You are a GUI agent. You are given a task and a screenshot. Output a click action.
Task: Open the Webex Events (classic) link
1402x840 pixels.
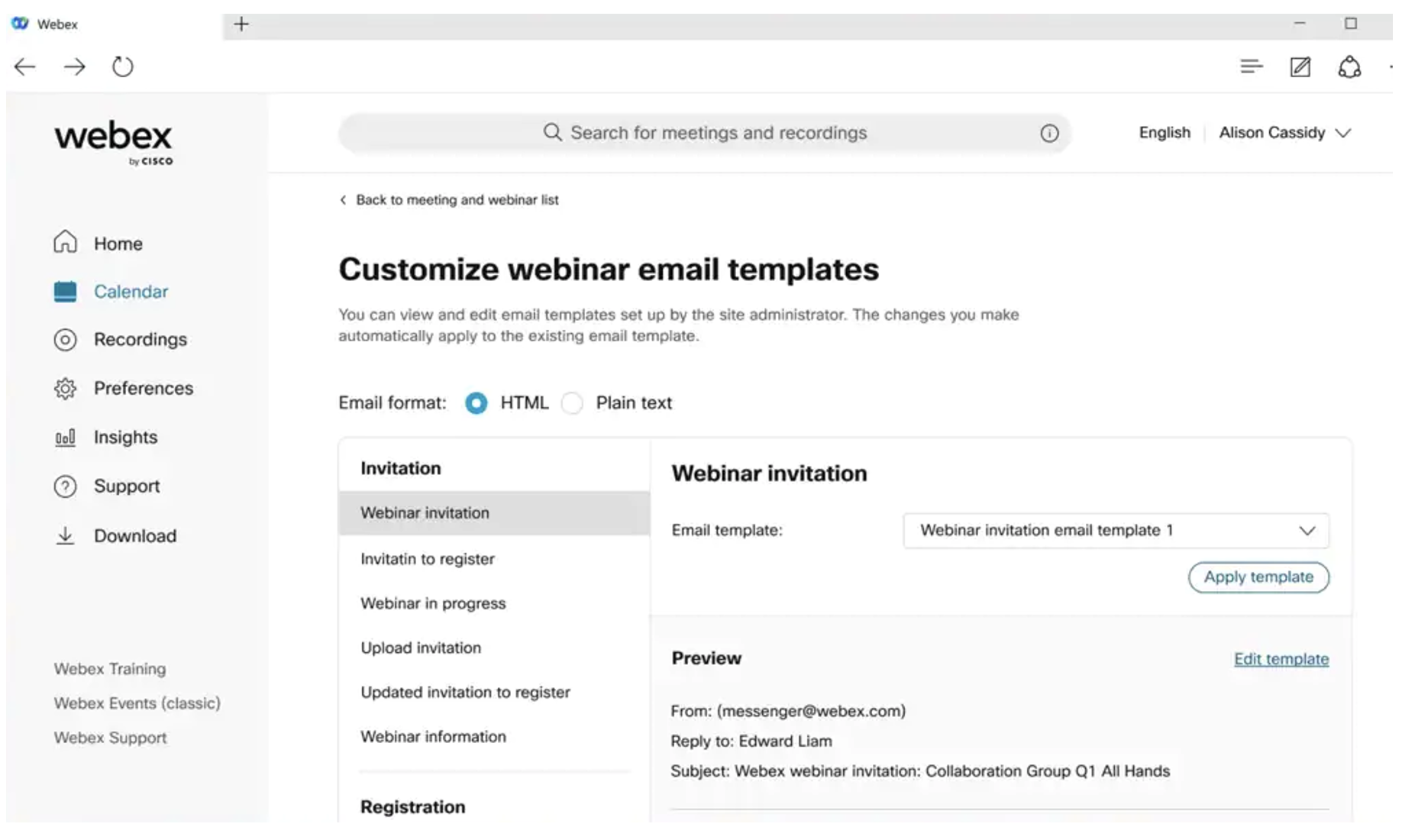coord(137,703)
